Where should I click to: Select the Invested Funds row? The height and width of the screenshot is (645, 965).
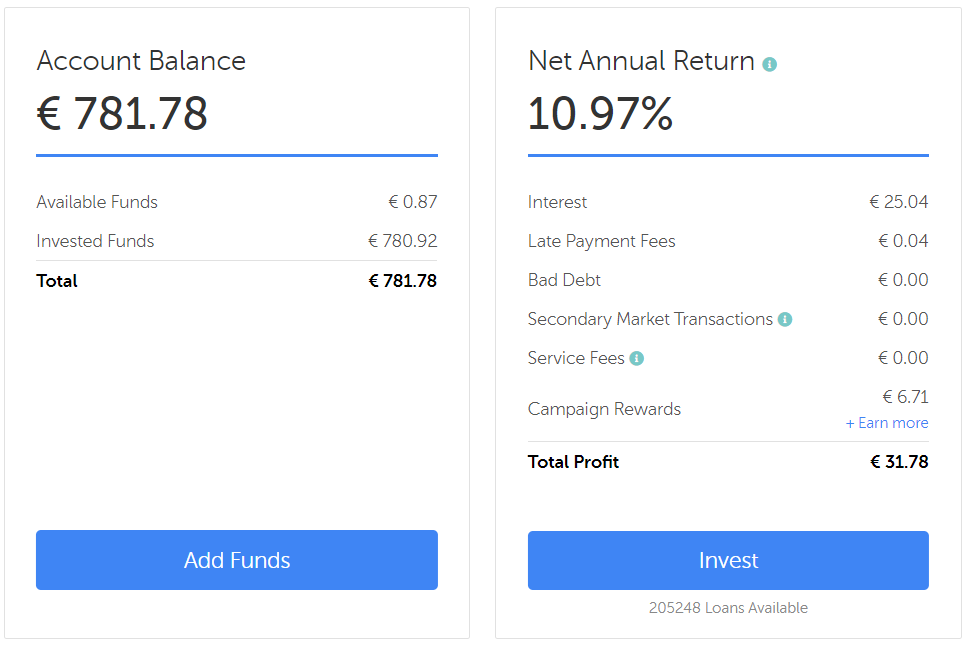point(237,241)
